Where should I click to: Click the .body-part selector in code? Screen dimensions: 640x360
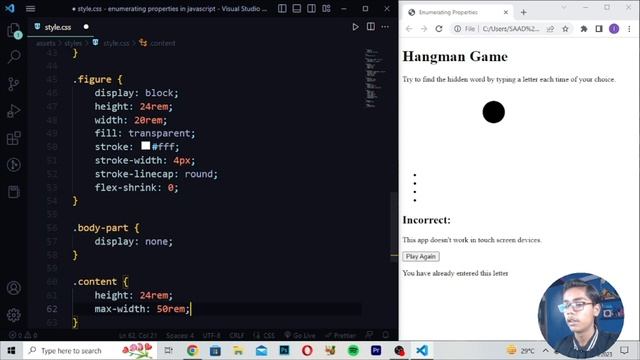point(100,228)
